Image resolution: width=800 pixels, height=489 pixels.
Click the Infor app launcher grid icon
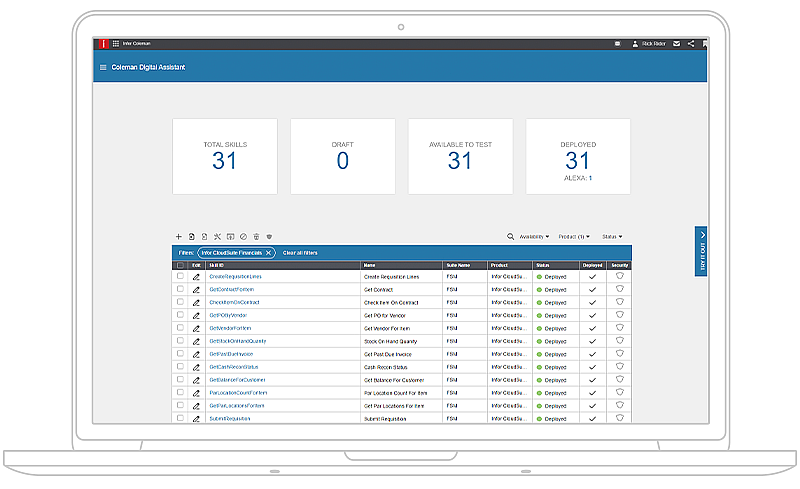(116, 44)
